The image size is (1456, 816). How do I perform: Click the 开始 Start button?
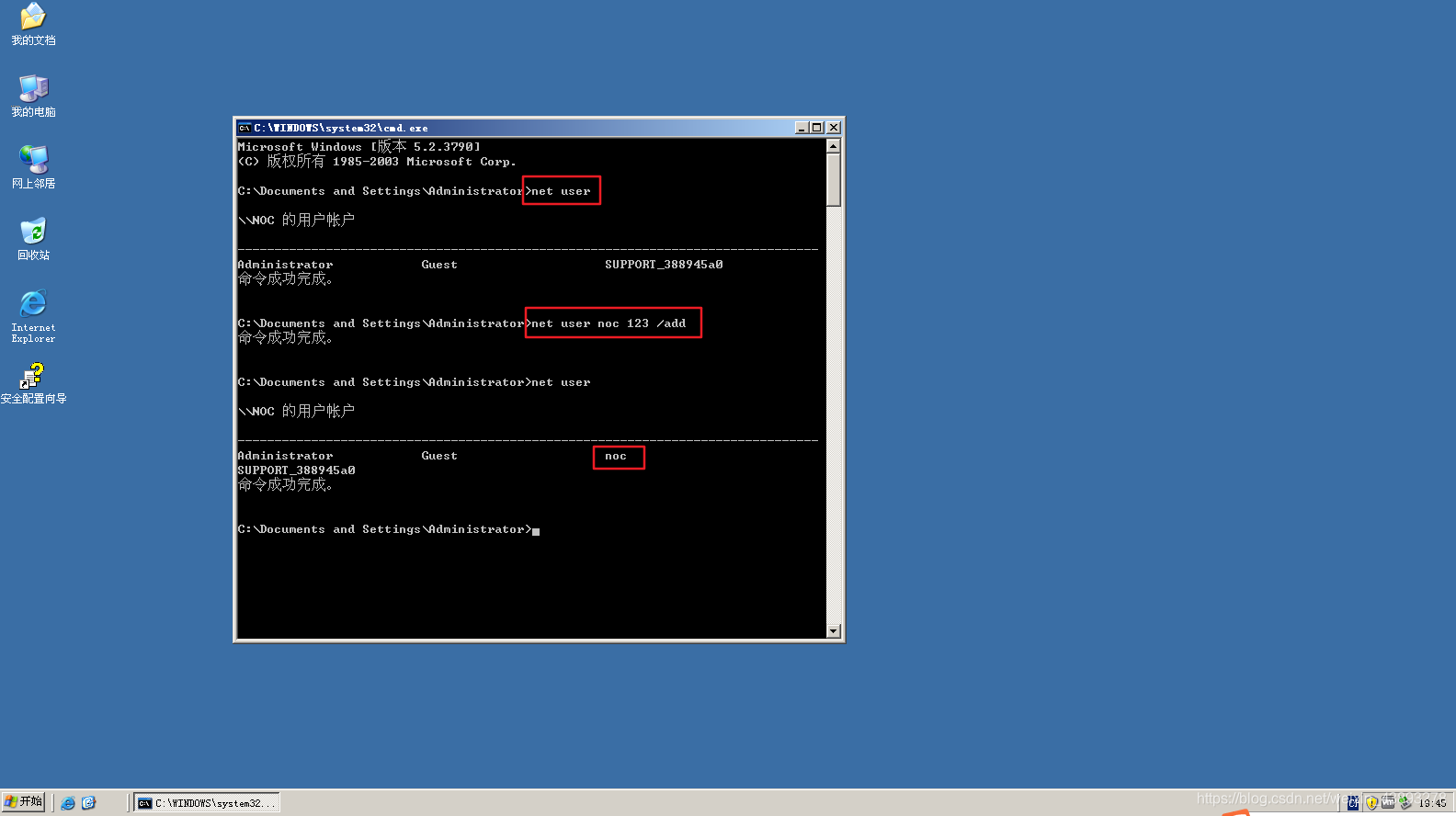23,802
